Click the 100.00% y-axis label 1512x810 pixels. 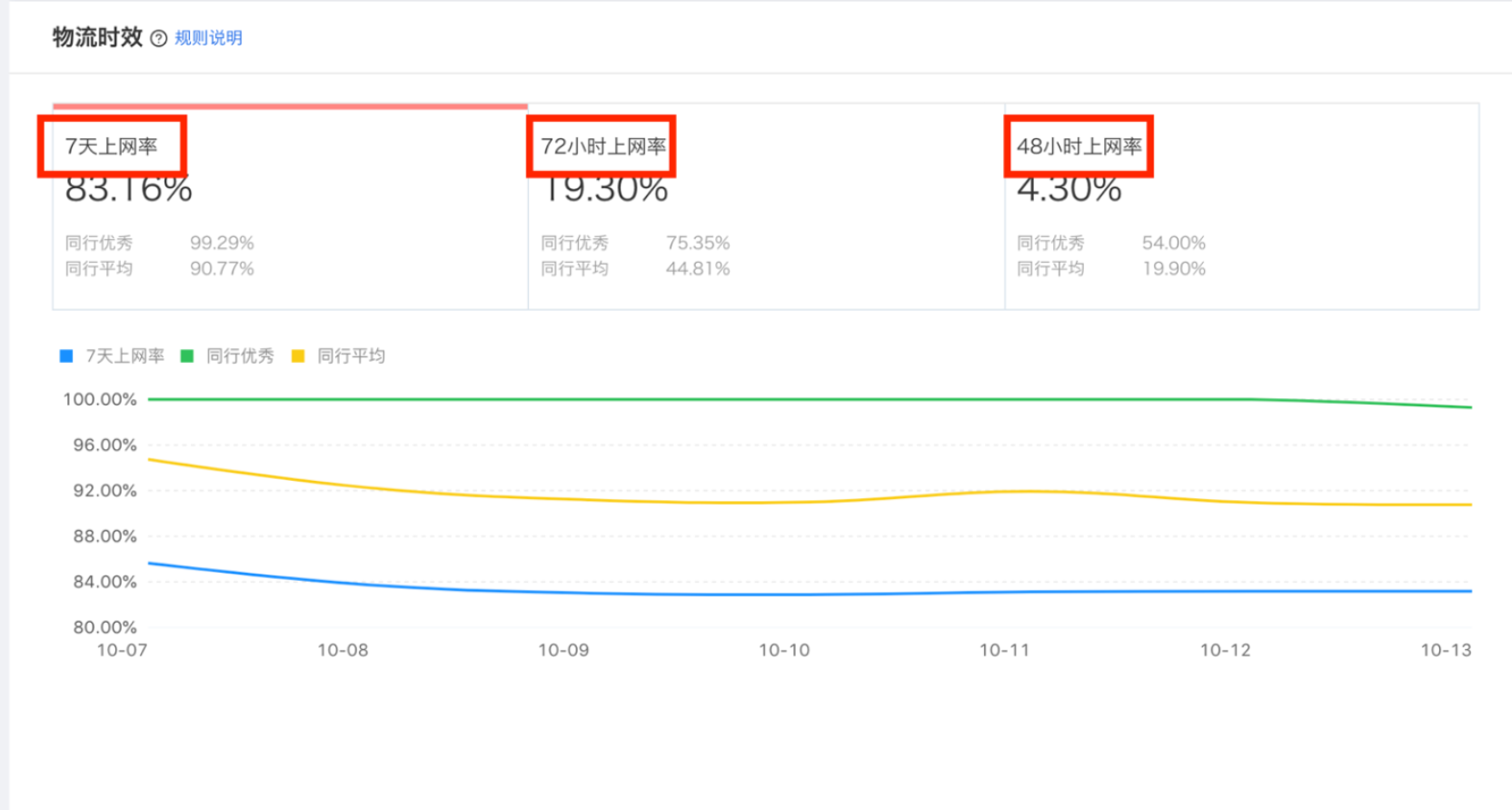click(x=99, y=399)
